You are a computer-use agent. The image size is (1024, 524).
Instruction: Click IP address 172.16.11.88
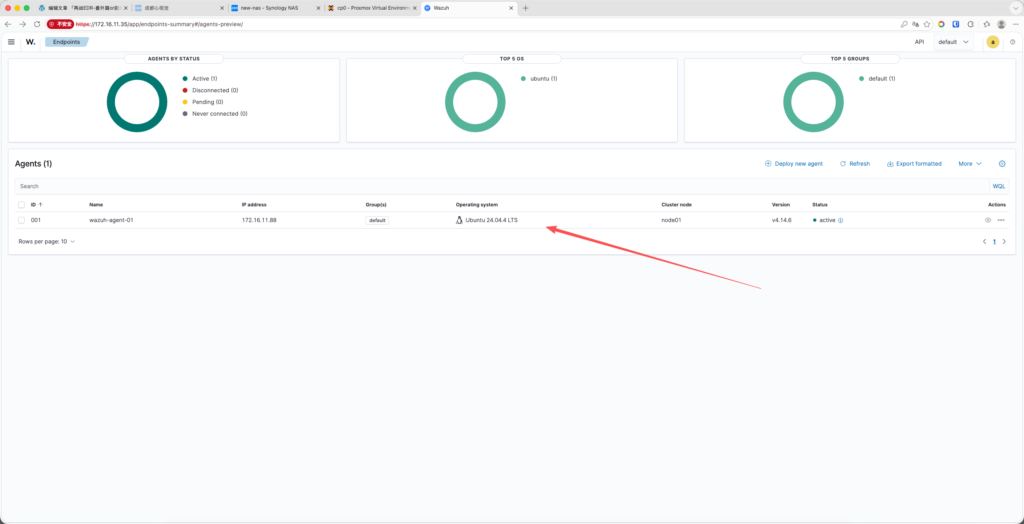(259, 220)
